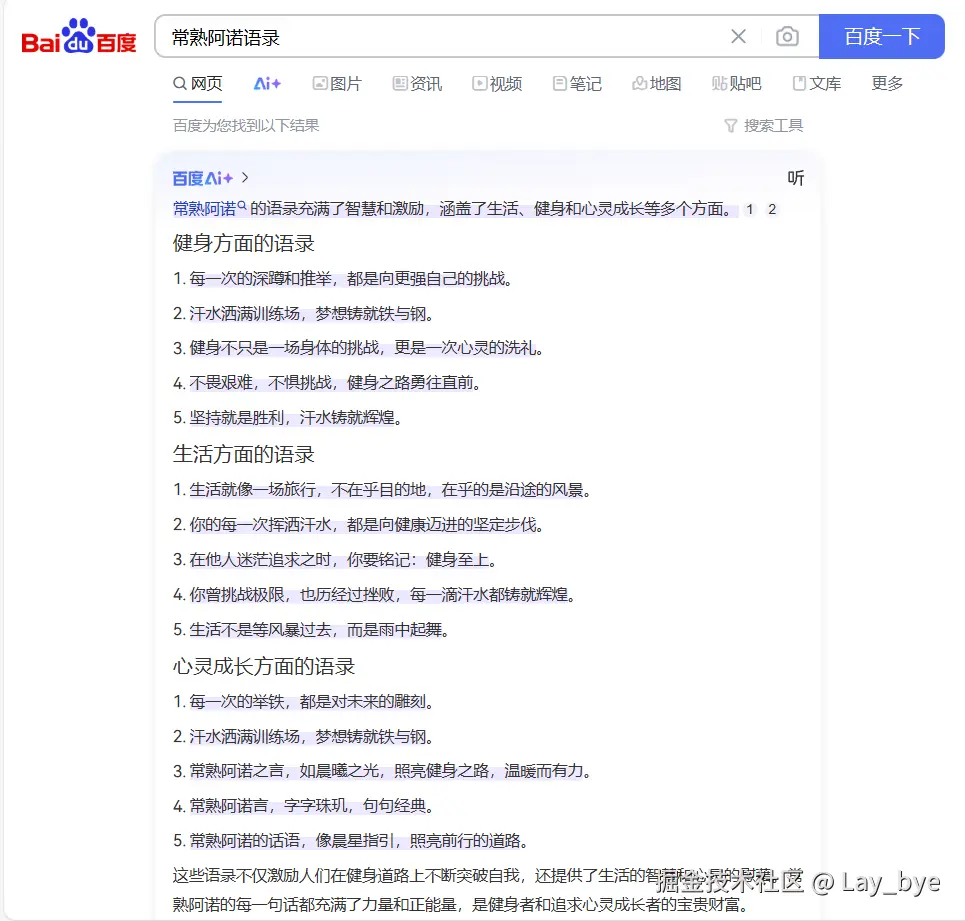The width and height of the screenshot is (965, 921).
Task: Switch to the Ai+ search tab
Action: tap(266, 84)
